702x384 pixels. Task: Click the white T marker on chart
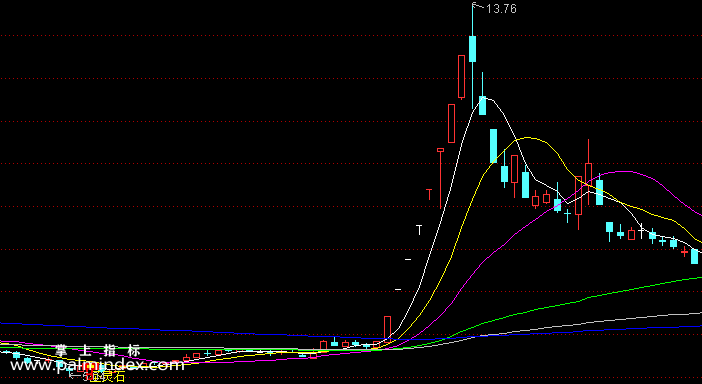coord(419,230)
